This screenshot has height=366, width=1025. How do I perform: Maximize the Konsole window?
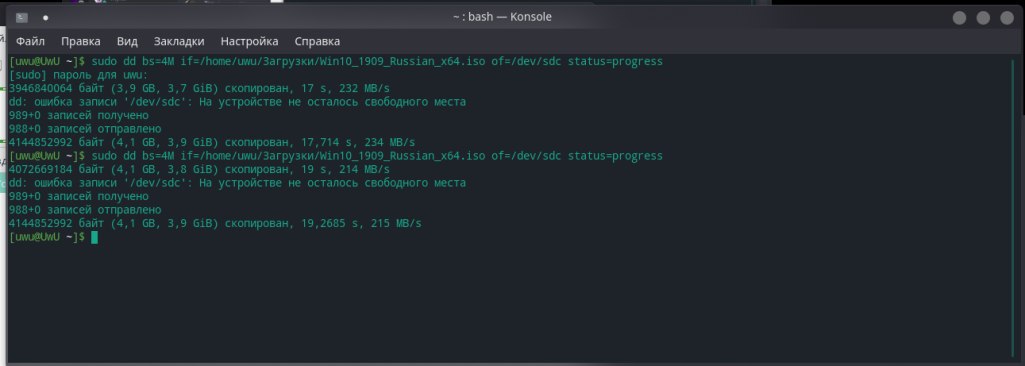pos(983,18)
